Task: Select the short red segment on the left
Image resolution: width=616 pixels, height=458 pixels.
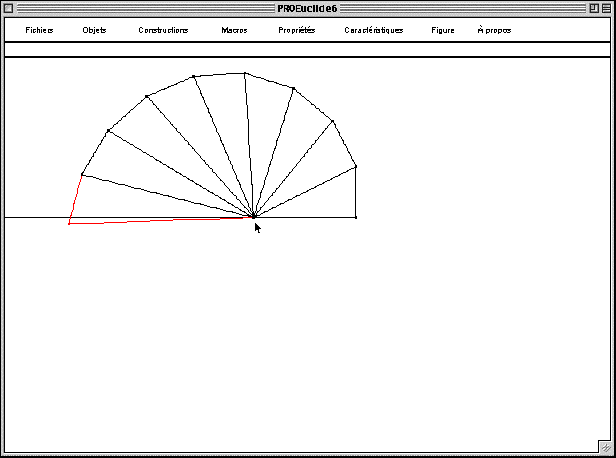Action: [75, 200]
